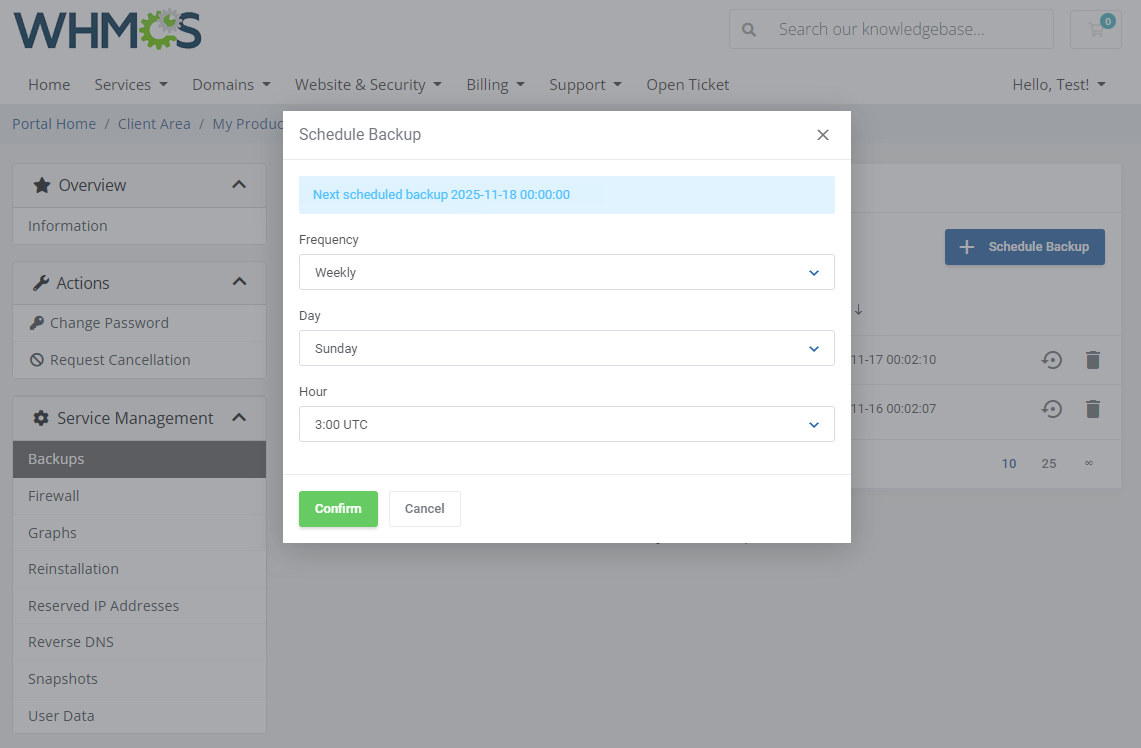This screenshot has width=1141, height=748.
Task: Open the Billing menu
Action: (495, 85)
